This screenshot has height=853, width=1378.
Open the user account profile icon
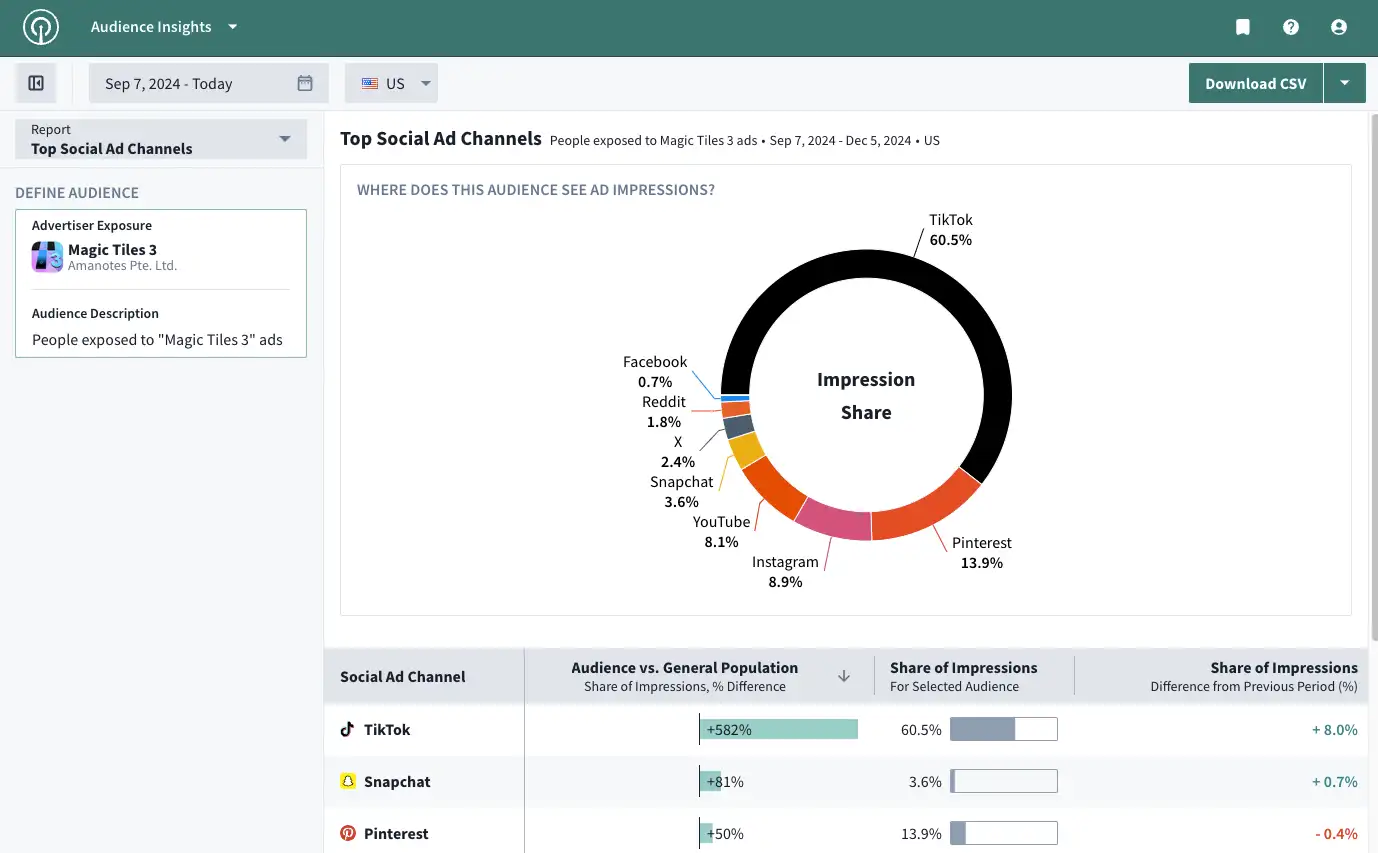(1339, 27)
